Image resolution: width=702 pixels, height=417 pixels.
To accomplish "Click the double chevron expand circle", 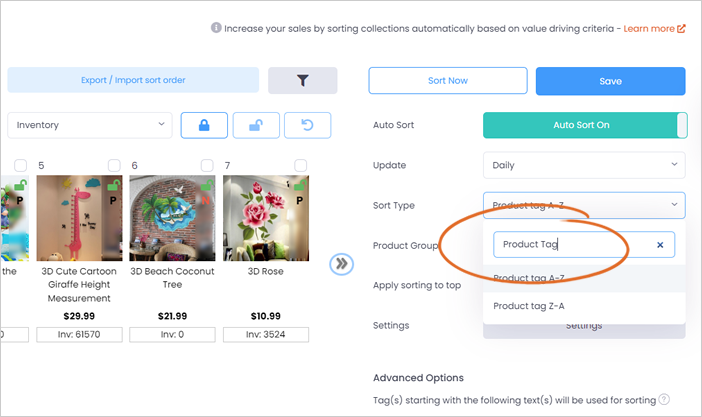I will [x=342, y=264].
